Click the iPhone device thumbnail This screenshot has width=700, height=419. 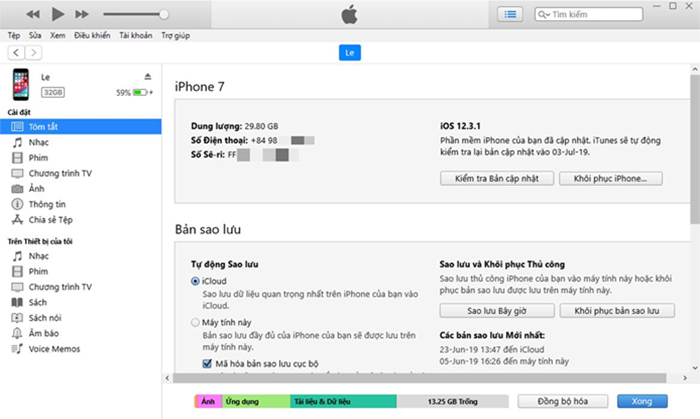click(21, 84)
